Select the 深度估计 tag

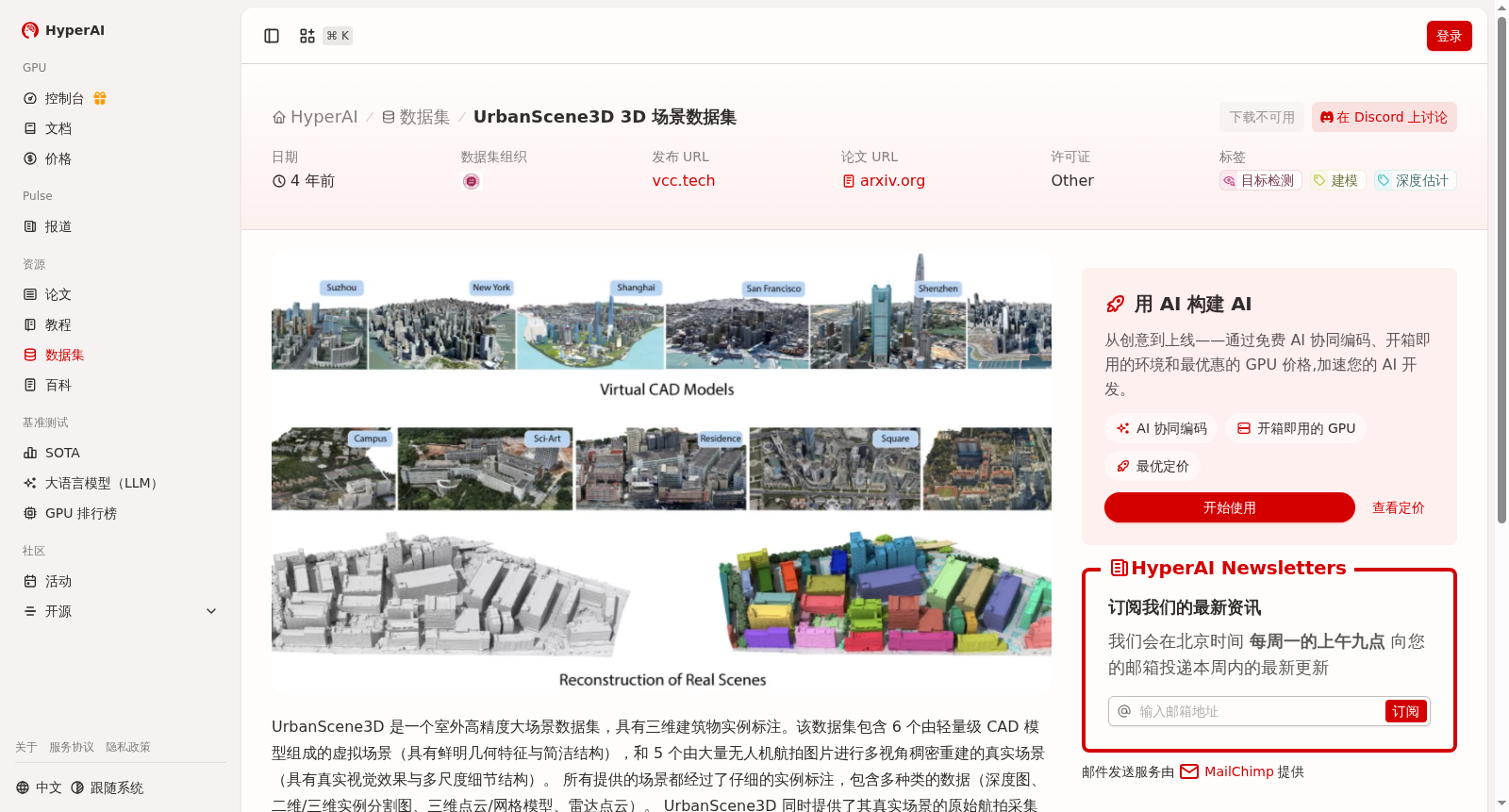click(x=1415, y=180)
